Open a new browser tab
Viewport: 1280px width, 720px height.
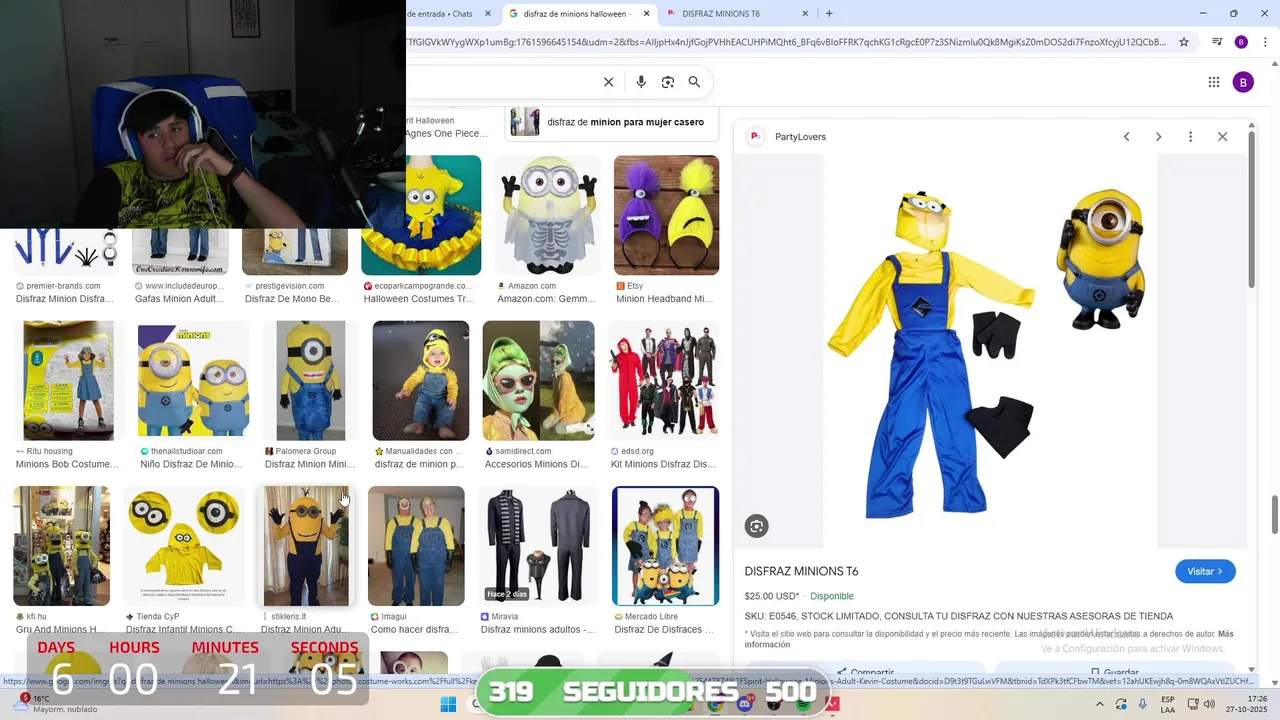coord(829,14)
